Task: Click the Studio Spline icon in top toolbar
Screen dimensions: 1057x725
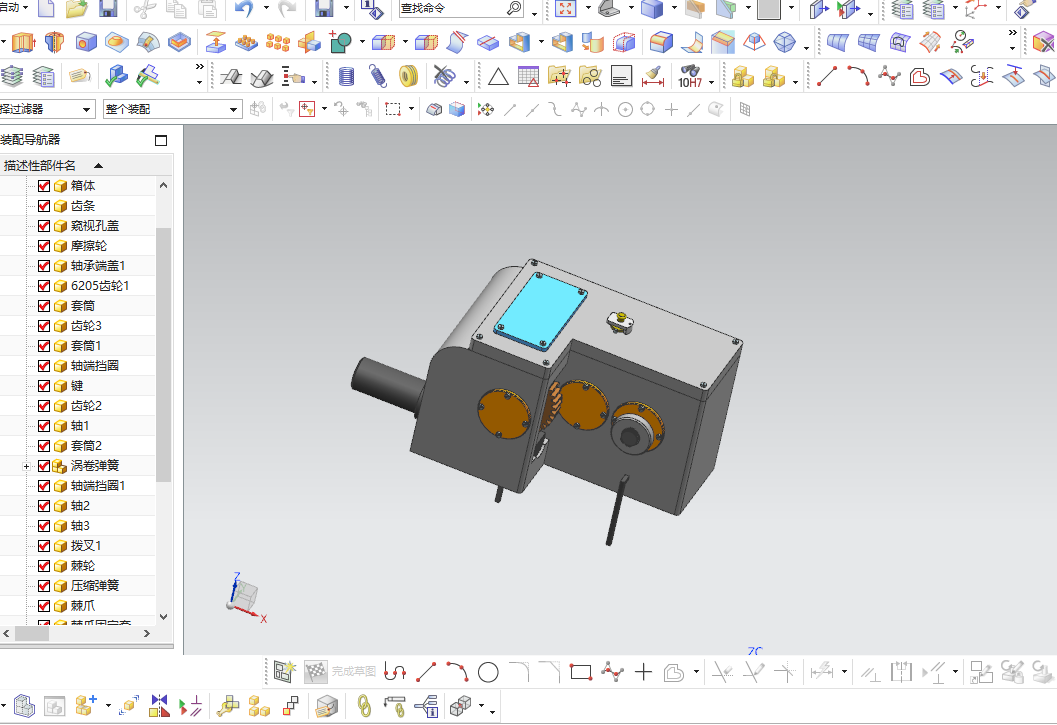Action: tap(889, 76)
